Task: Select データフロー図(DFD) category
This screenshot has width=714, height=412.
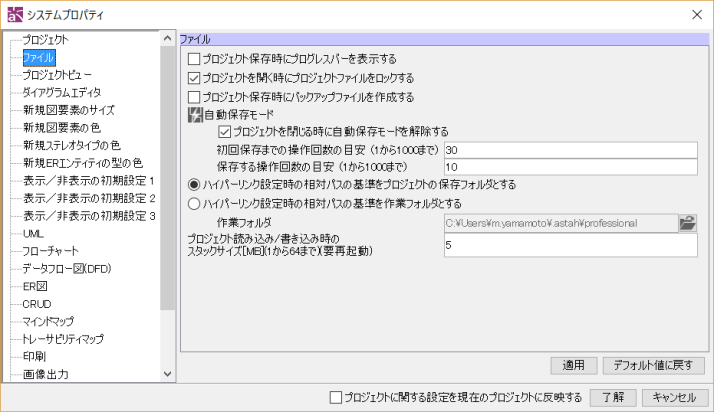Action: point(67,269)
